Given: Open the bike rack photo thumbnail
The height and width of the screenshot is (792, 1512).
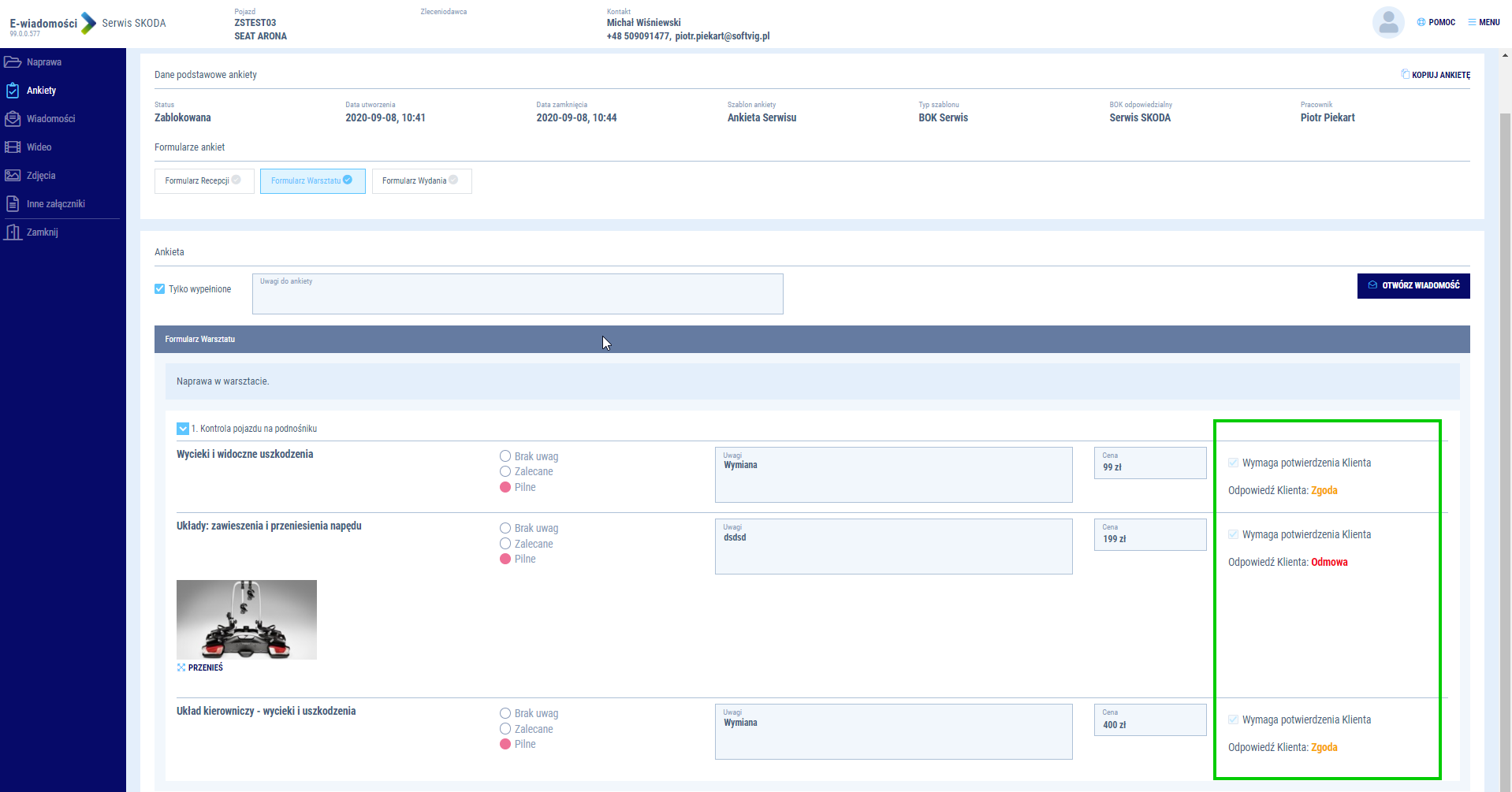Looking at the screenshot, I should [x=247, y=619].
